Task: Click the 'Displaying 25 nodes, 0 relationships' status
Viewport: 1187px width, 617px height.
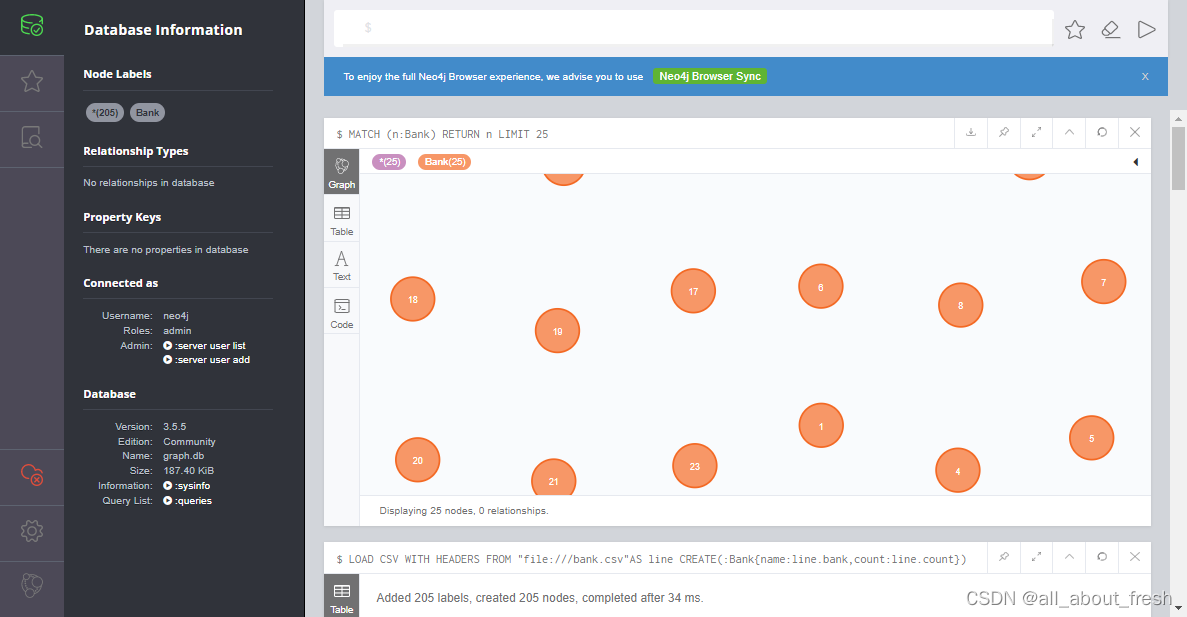Action: (463, 511)
